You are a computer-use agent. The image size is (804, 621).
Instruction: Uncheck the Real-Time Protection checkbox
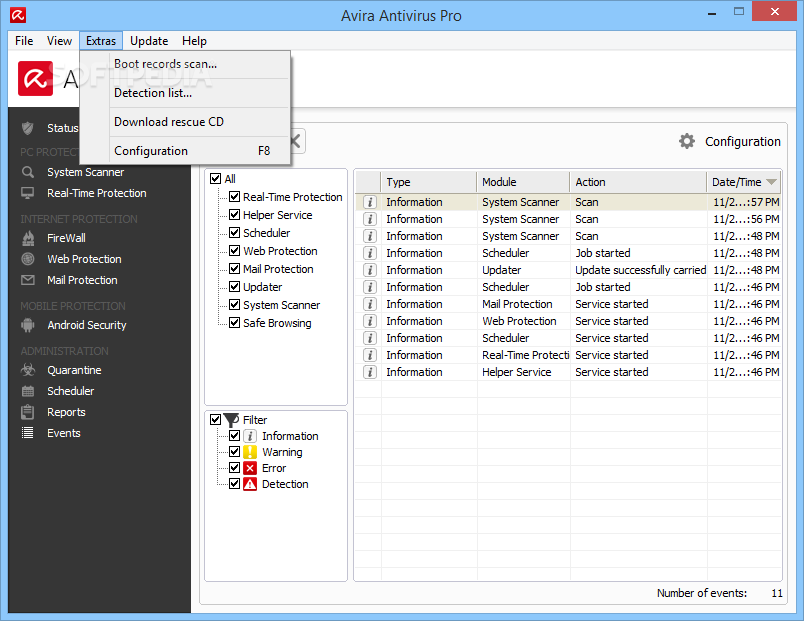(x=234, y=197)
